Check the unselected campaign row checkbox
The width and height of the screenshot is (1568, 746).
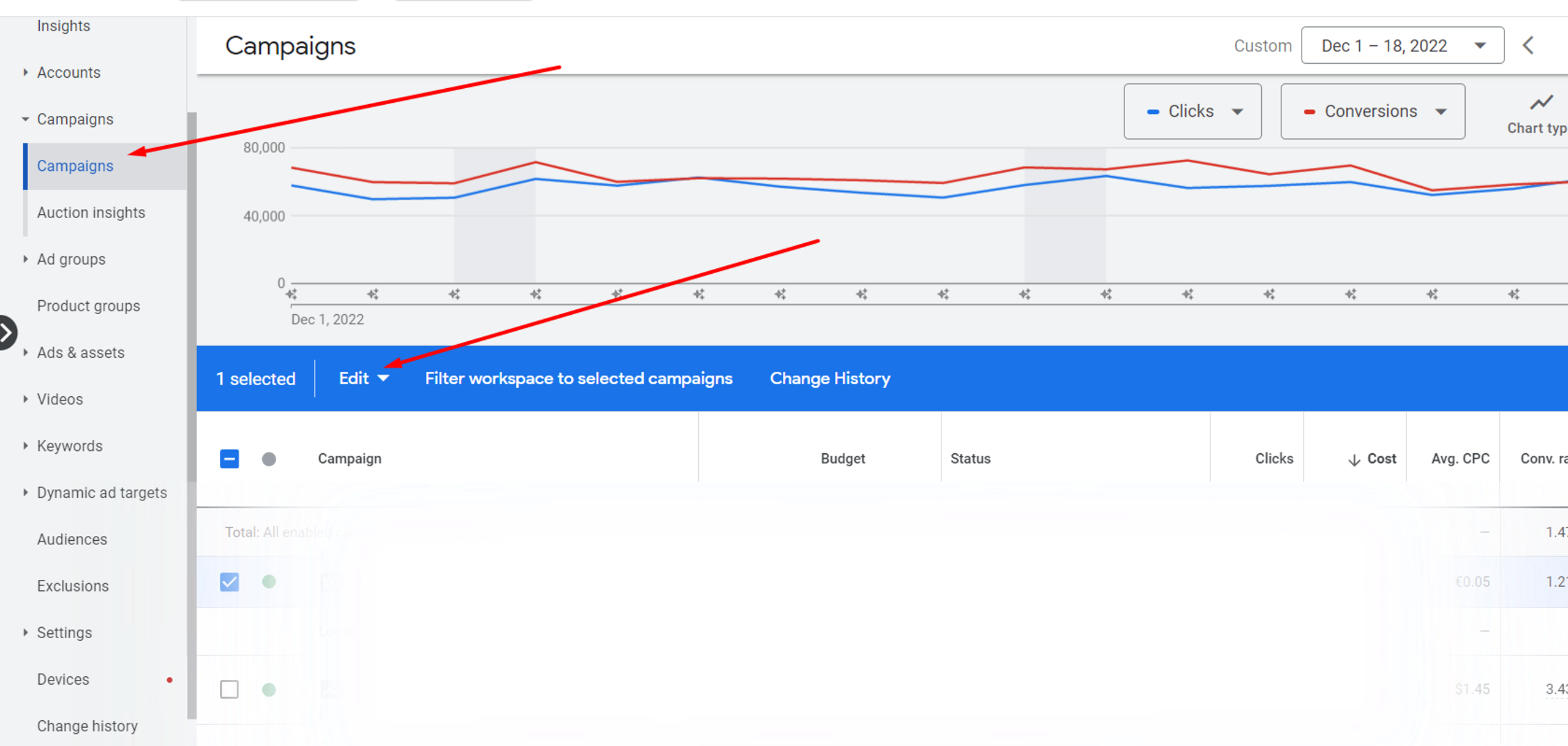230,690
